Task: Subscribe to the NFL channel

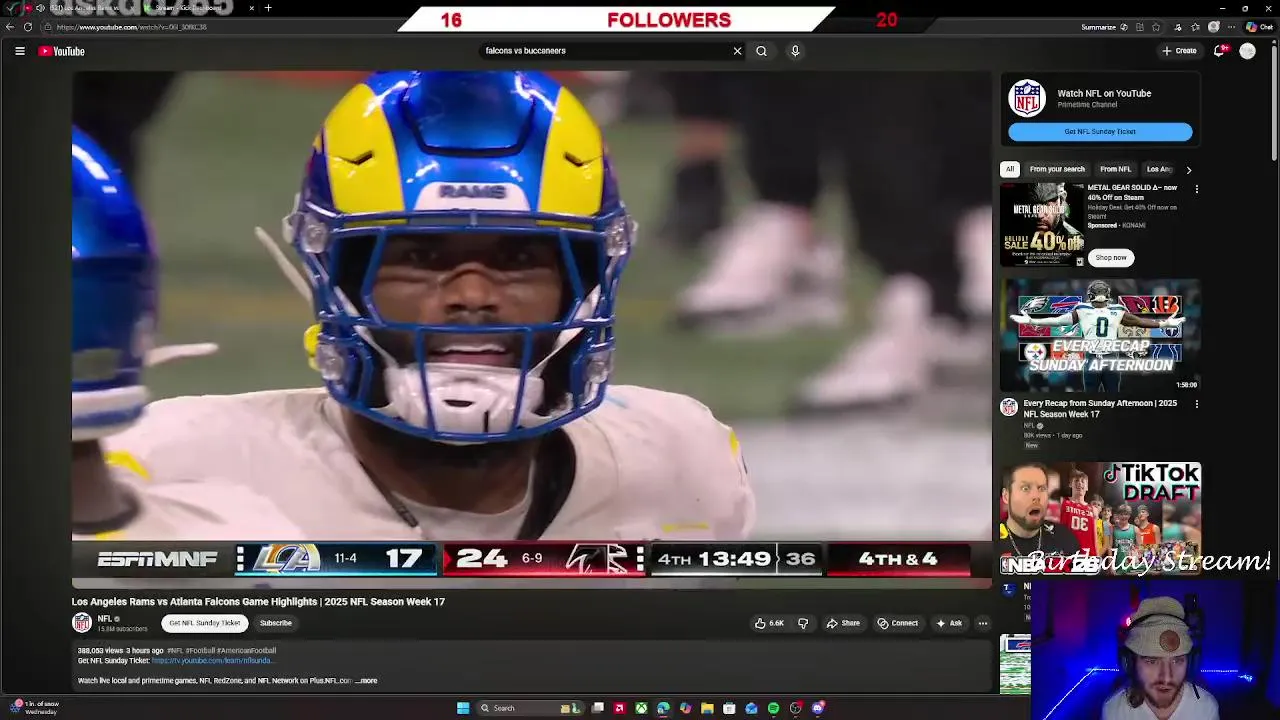Action: 276,623
